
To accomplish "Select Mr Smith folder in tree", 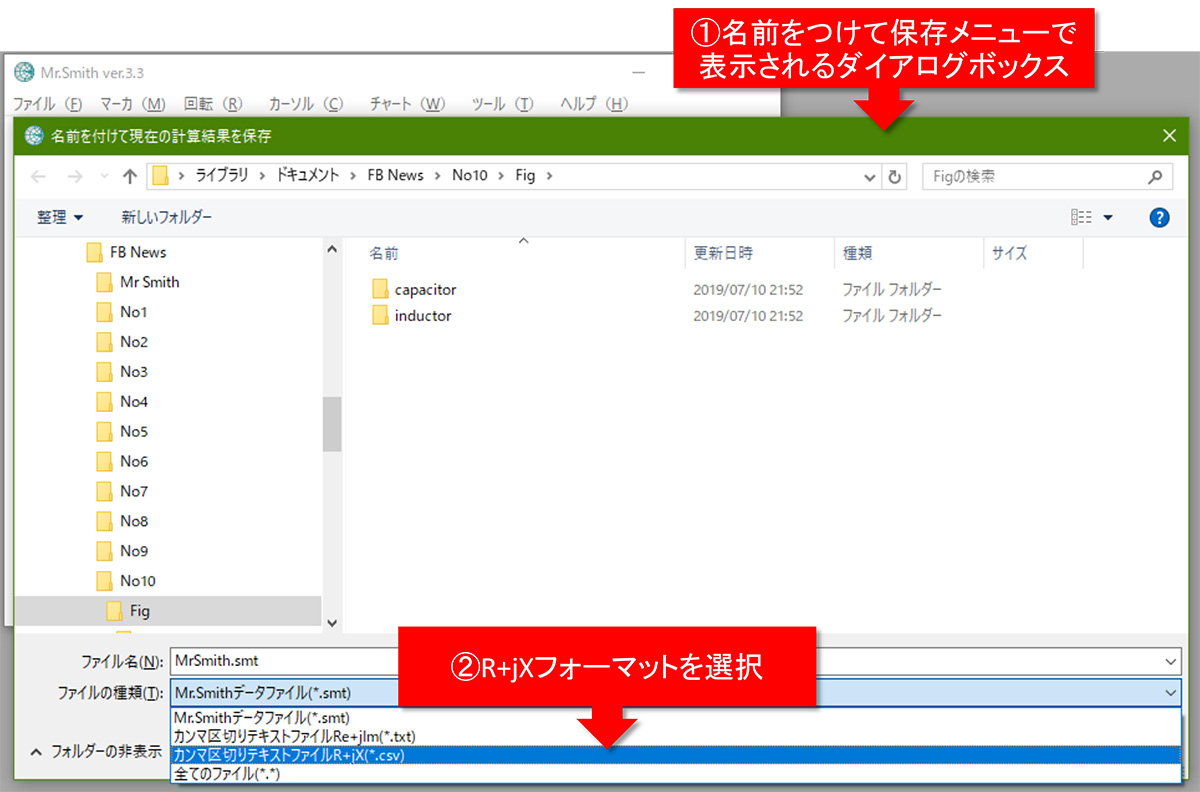I will pos(149,282).
